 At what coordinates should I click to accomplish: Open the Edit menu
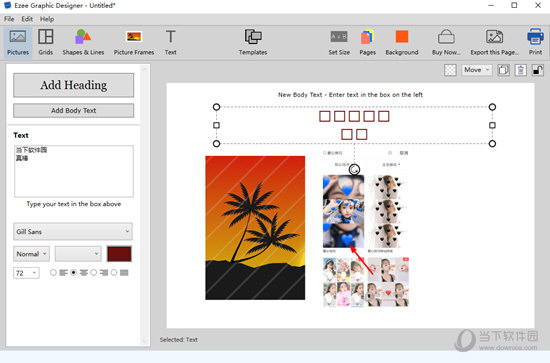[x=27, y=19]
